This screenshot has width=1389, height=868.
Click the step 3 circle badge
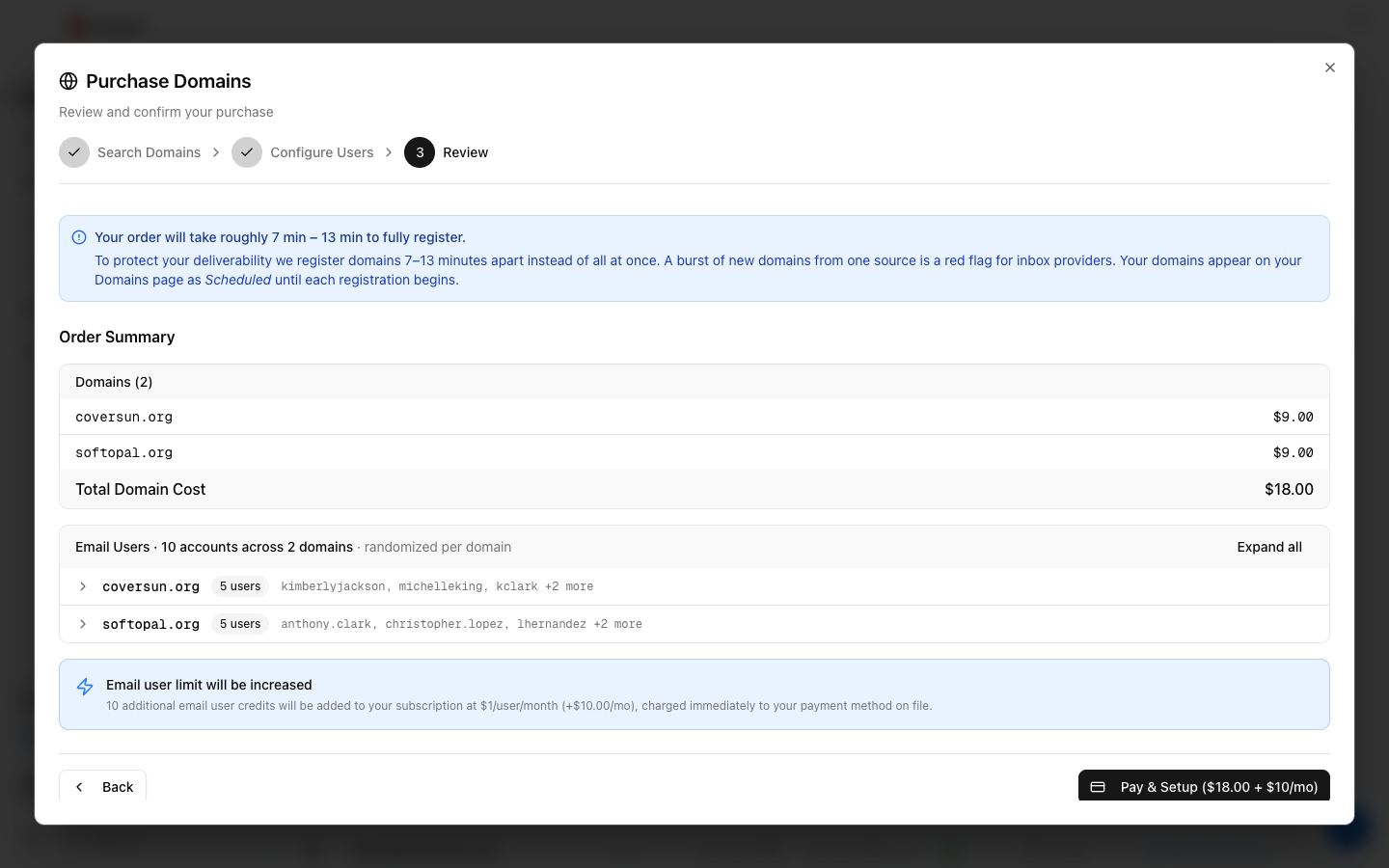(x=420, y=152)
